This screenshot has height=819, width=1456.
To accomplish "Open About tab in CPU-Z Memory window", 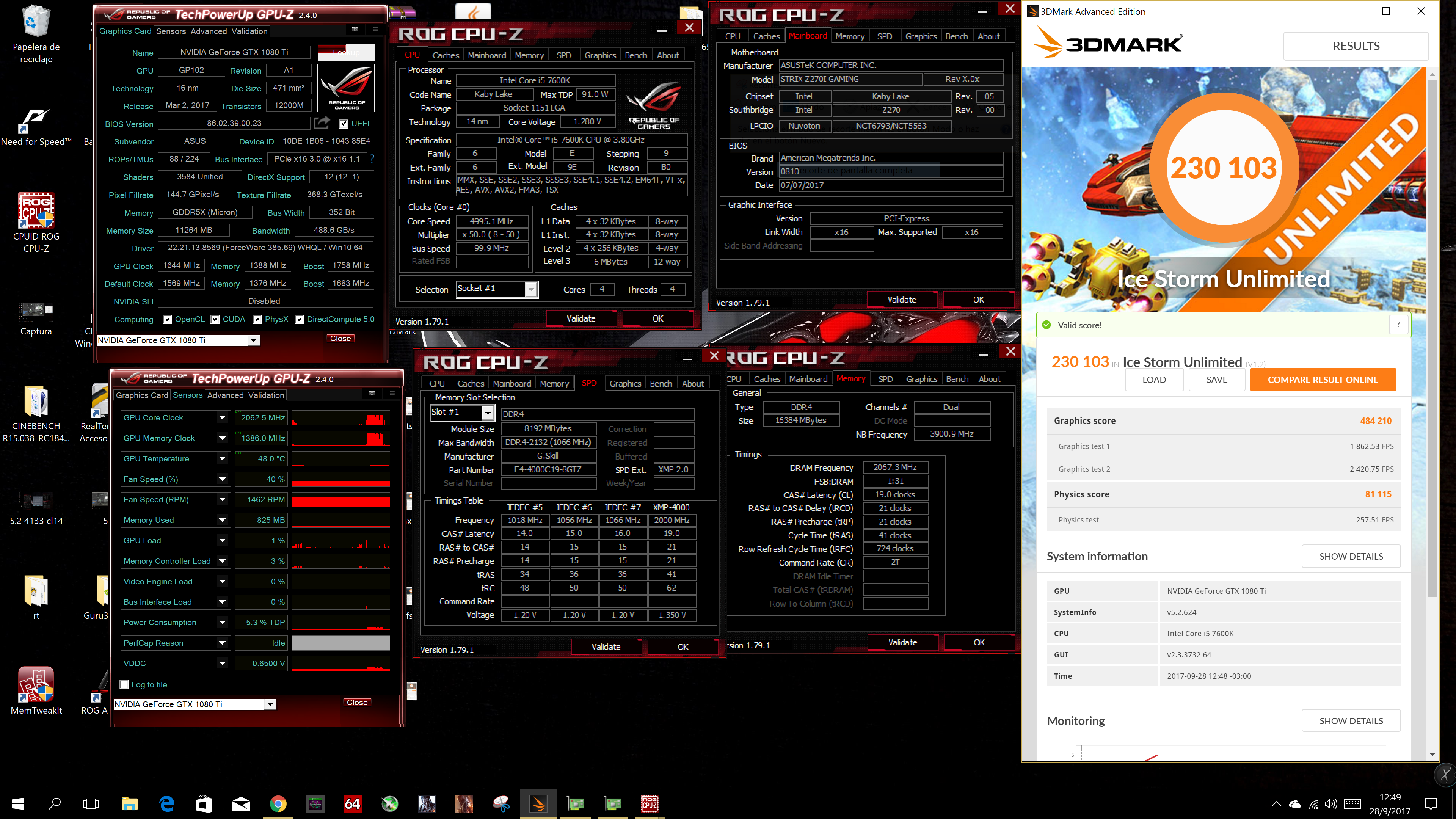I will 989,379.
